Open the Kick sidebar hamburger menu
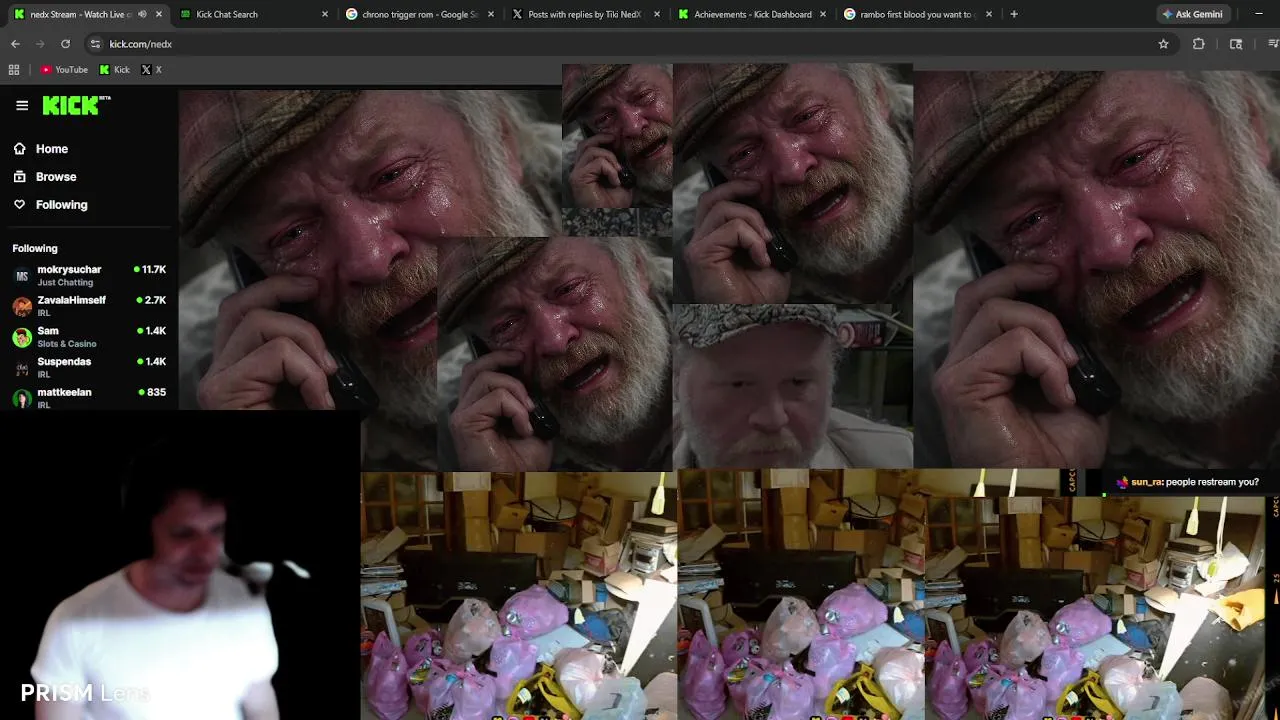1280x720 pixels. 22,105
